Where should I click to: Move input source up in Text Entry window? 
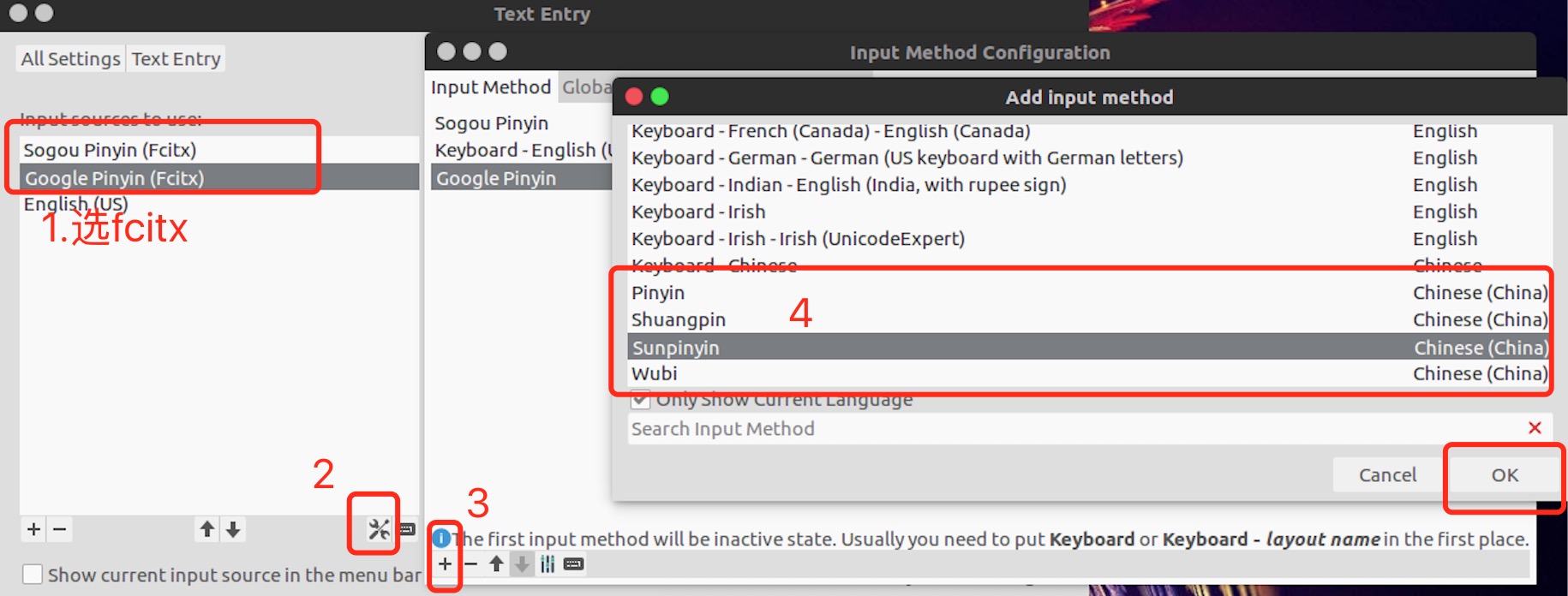tap(207, 529)
